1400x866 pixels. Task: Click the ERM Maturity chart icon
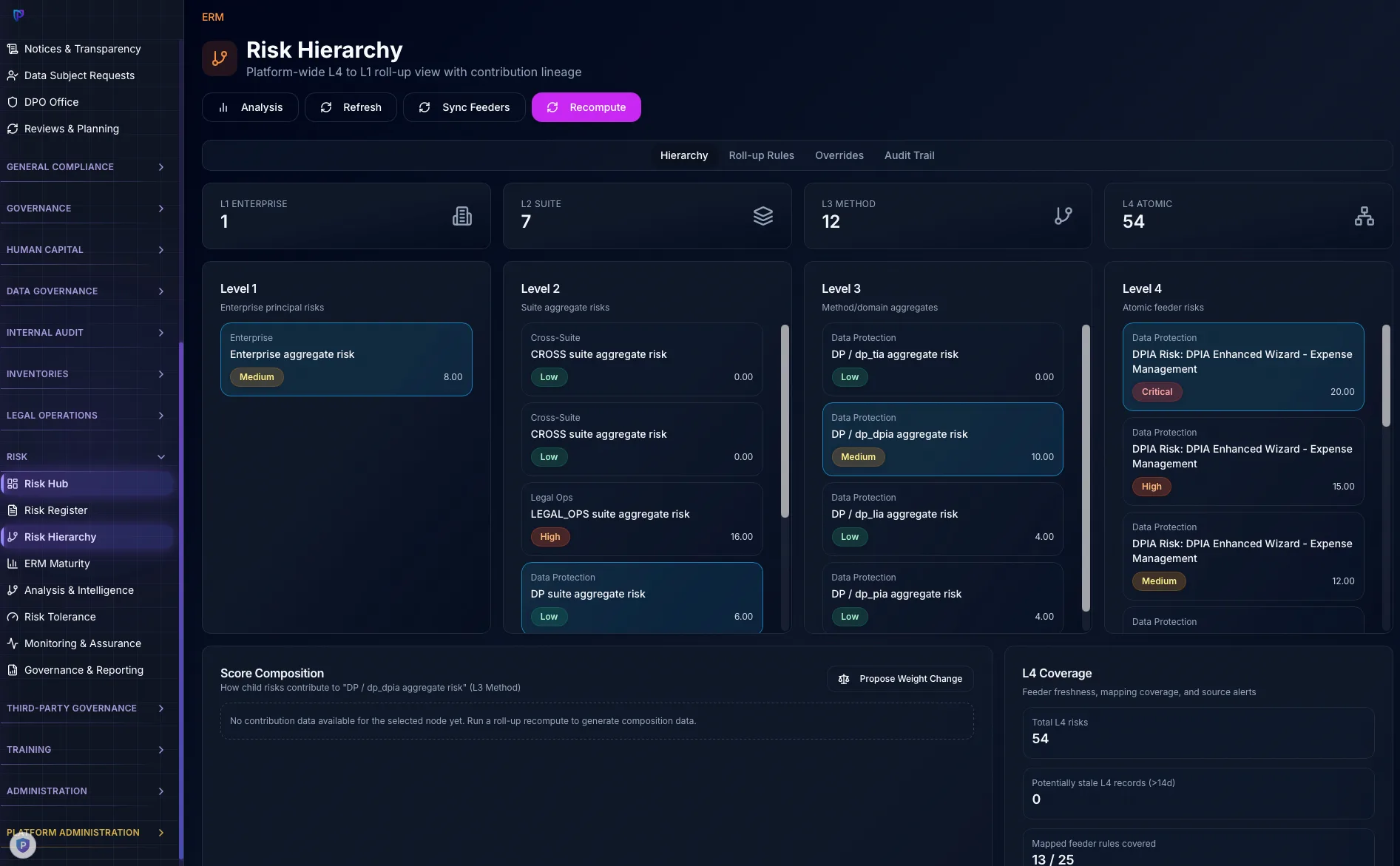pyautogui.click(x=13, y=564)
